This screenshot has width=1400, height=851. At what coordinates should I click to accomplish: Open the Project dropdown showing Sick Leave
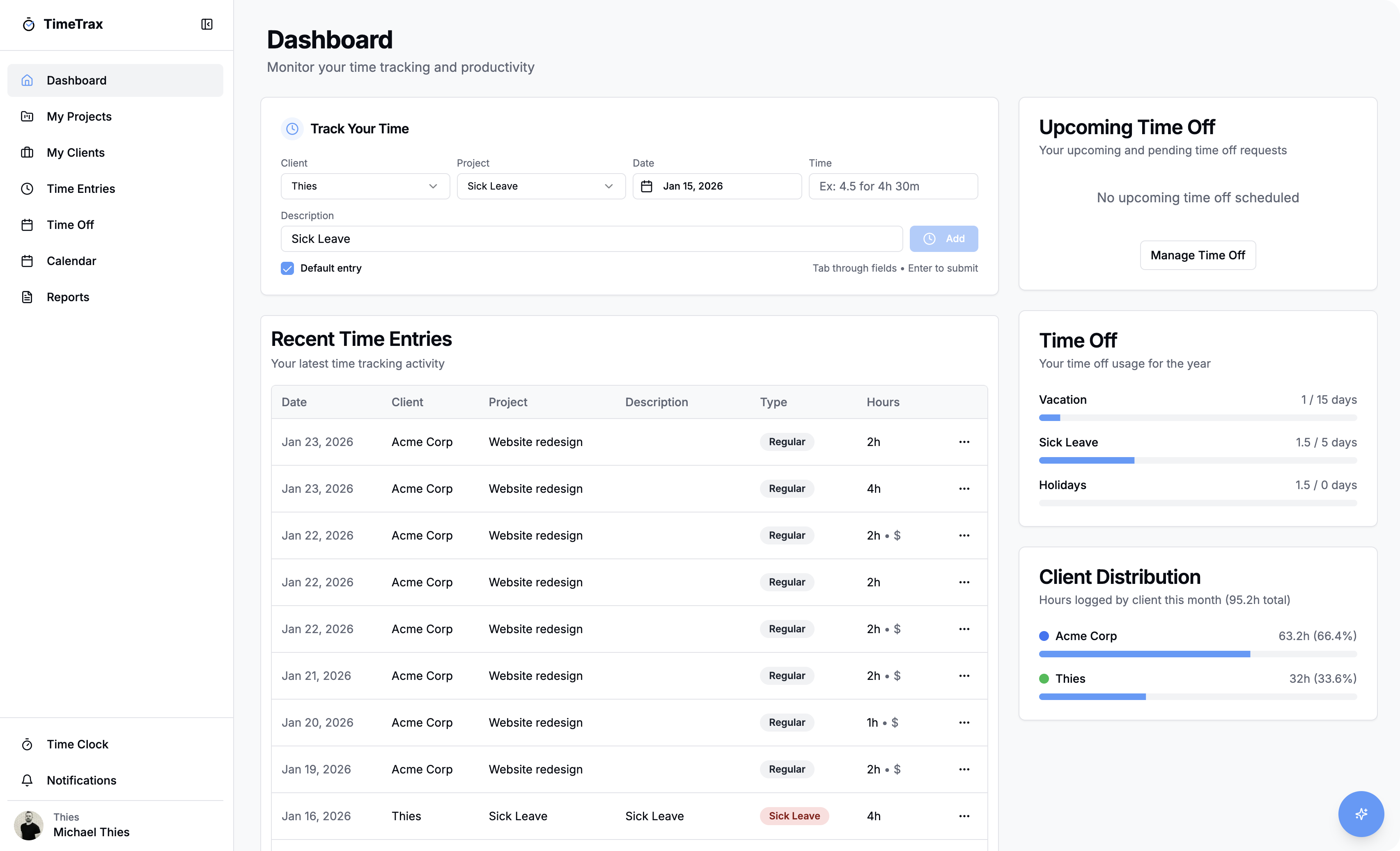540,186
